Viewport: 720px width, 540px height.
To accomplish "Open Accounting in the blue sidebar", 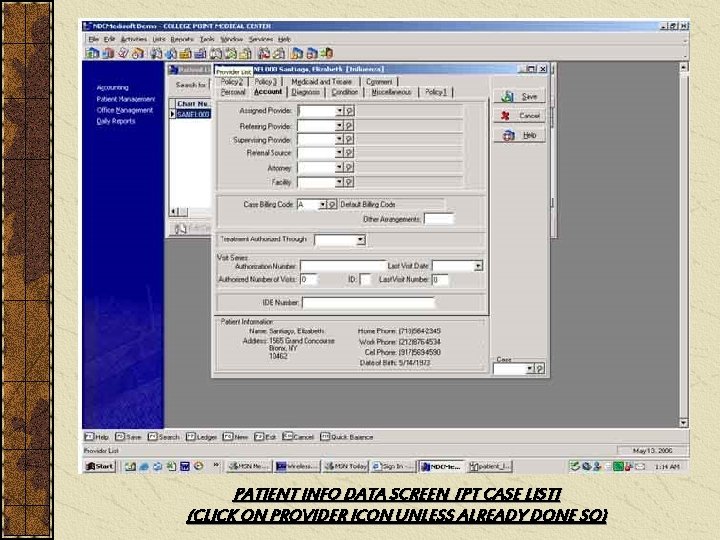I will (x=112, y=87).
